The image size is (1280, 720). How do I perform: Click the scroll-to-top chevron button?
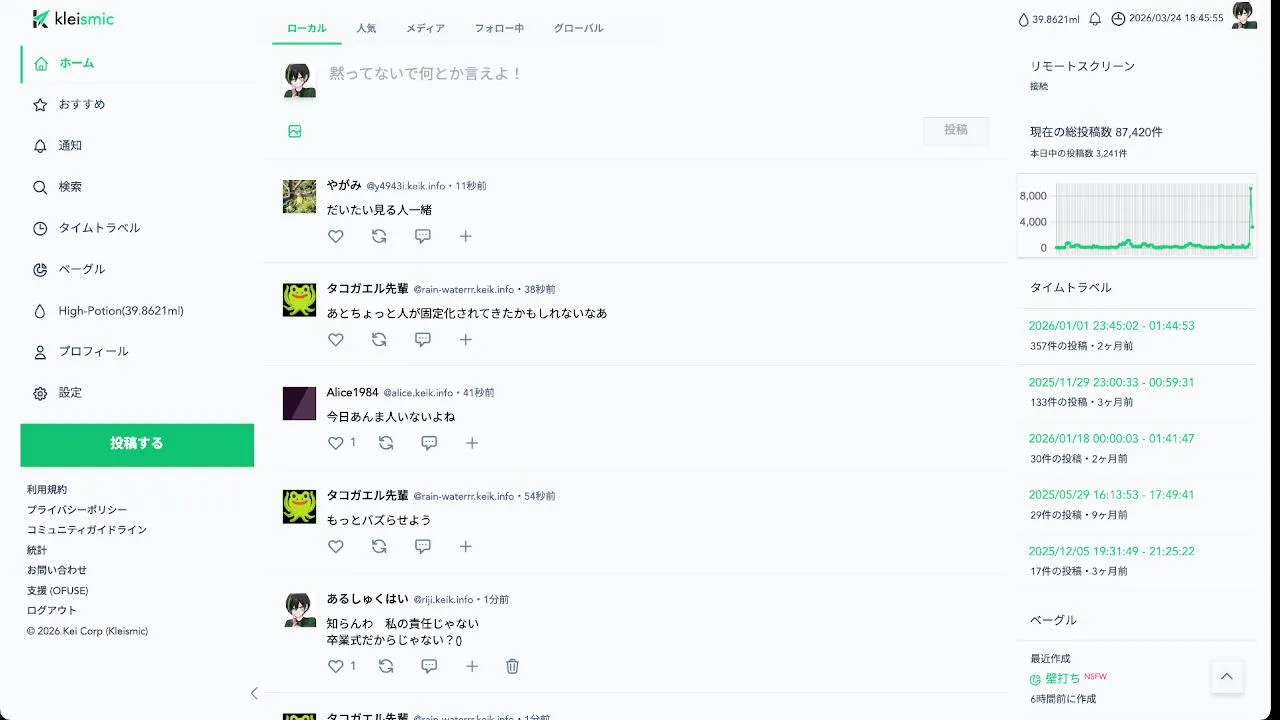[x=1227, y=677]
